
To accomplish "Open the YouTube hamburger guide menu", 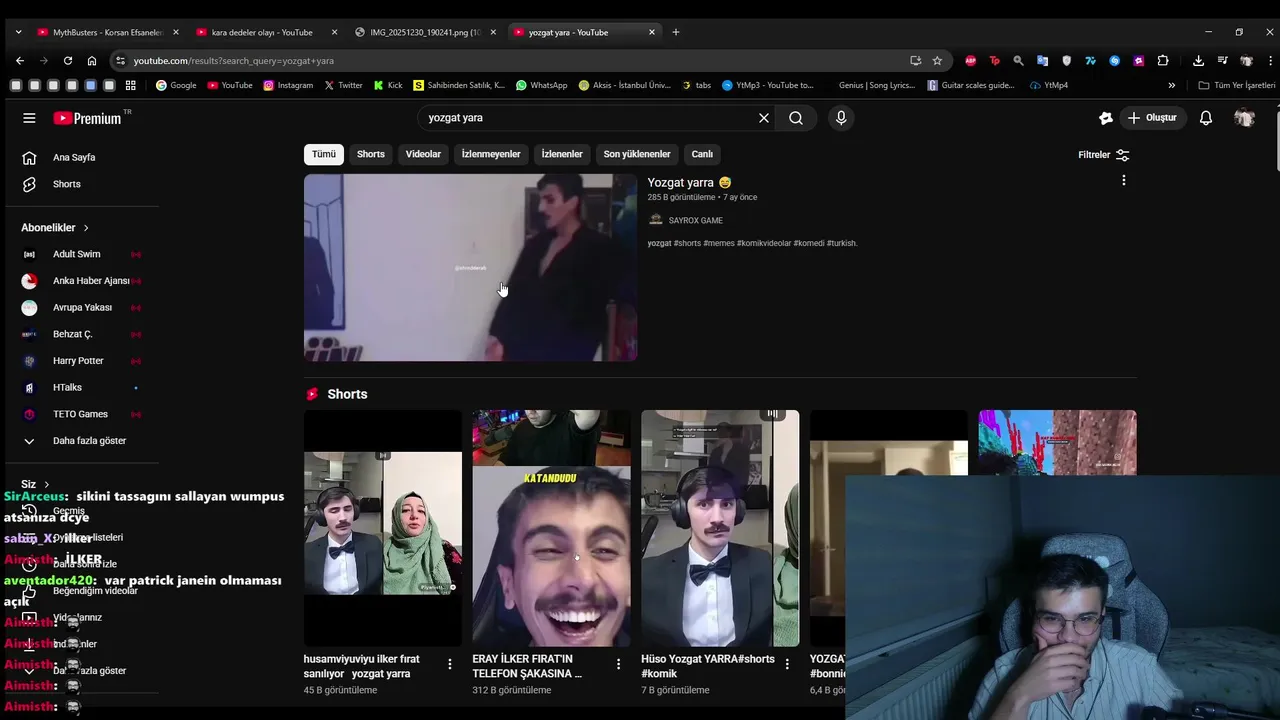I will click(29, 118).
